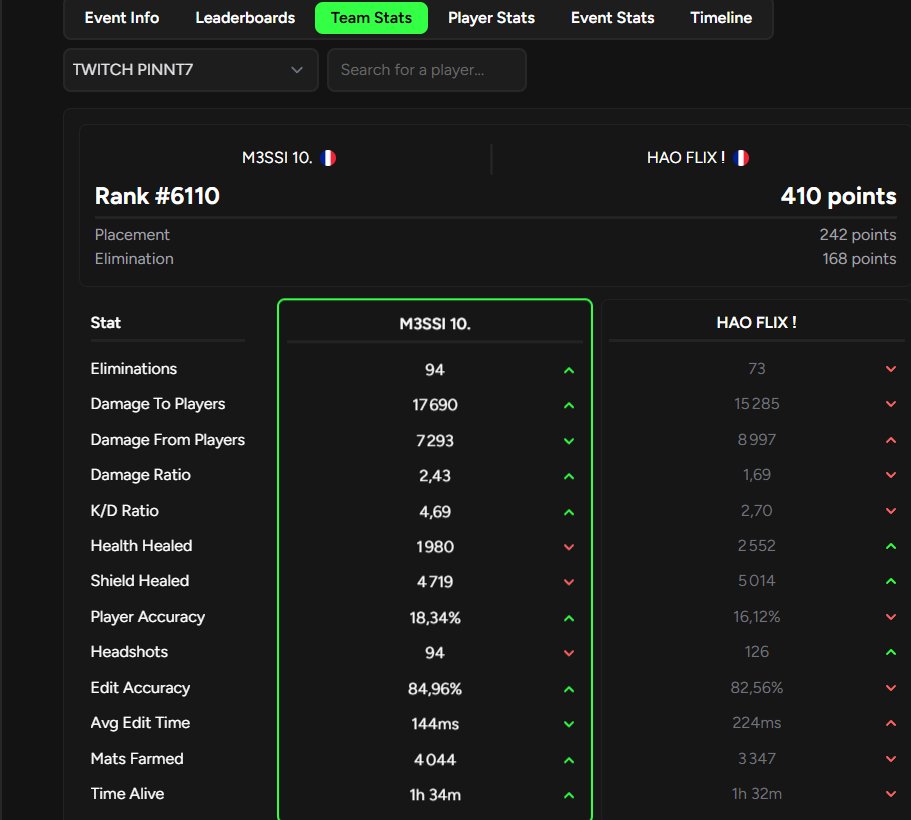Image resolution: width=911 pixels, height=820 pixels.
Task: Click the Damage To Players stat label
Action: 157,404
